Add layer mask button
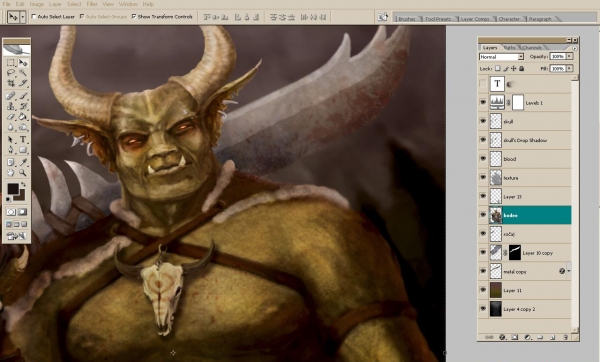The image size is (600, 362). [515, 337]
